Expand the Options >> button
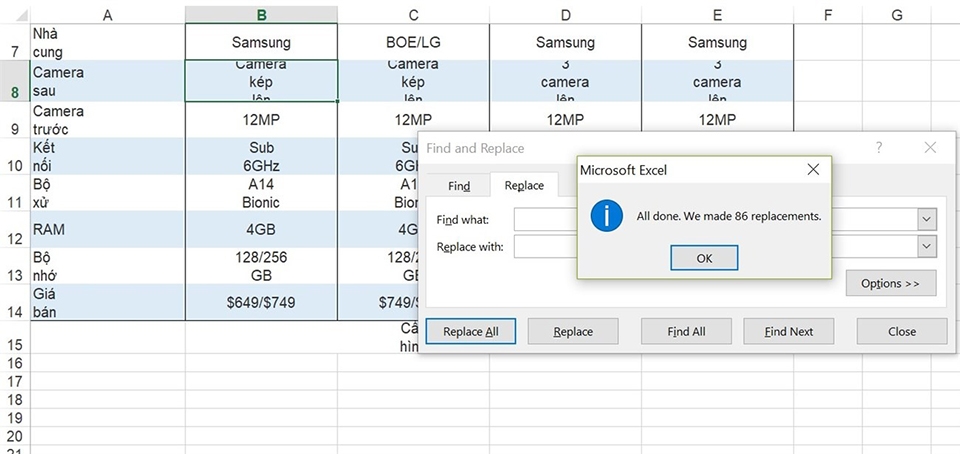960x454 pixels. pyautogui.click(x=891, y=283)
